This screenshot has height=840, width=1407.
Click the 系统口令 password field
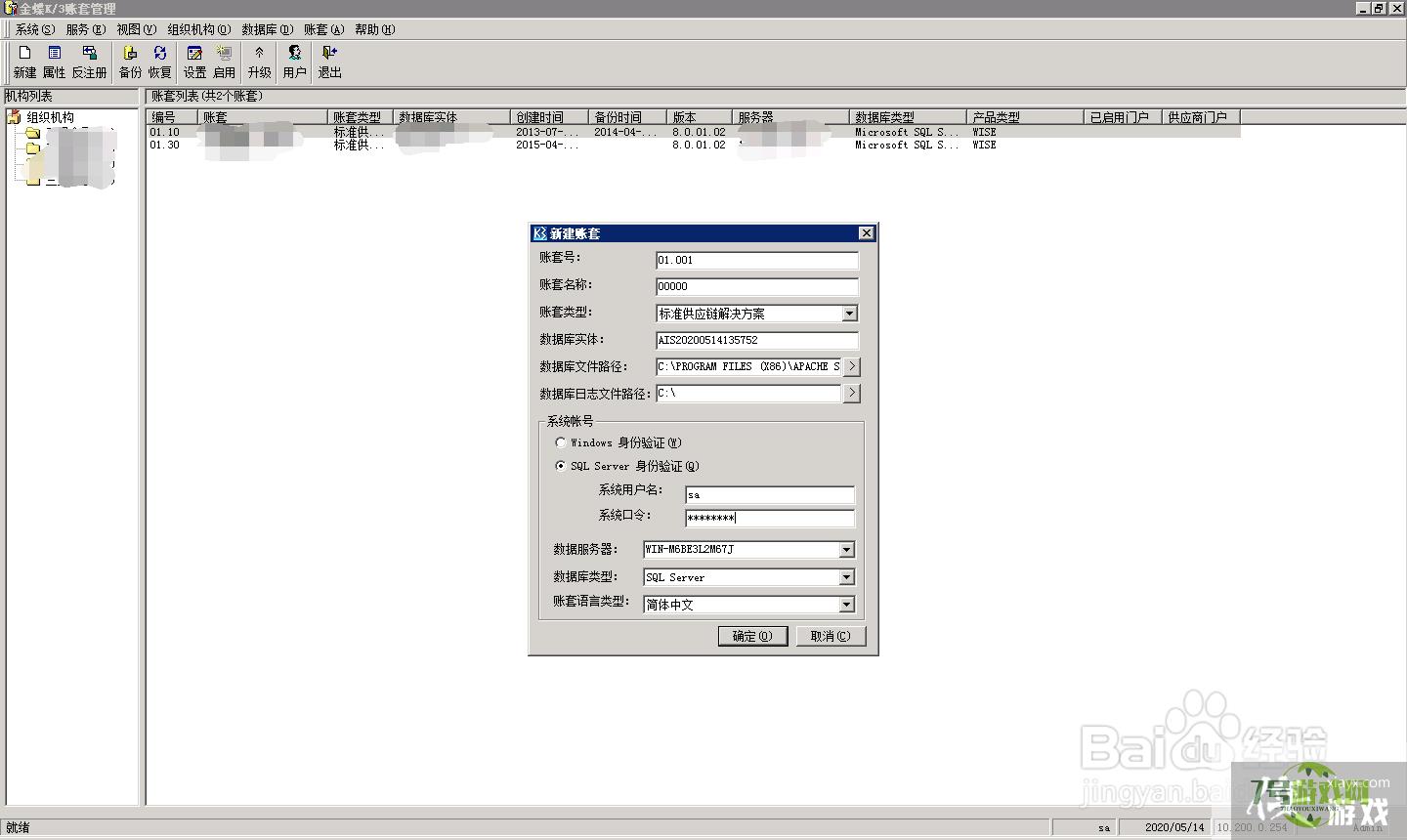770,519
